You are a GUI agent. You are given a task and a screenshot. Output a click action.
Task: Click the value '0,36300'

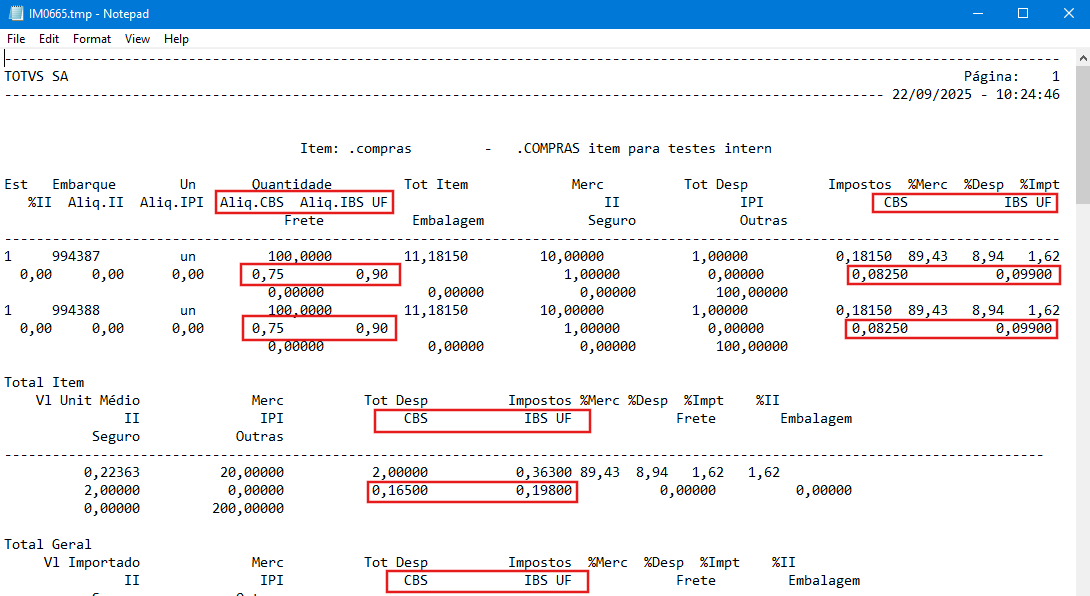544,473
